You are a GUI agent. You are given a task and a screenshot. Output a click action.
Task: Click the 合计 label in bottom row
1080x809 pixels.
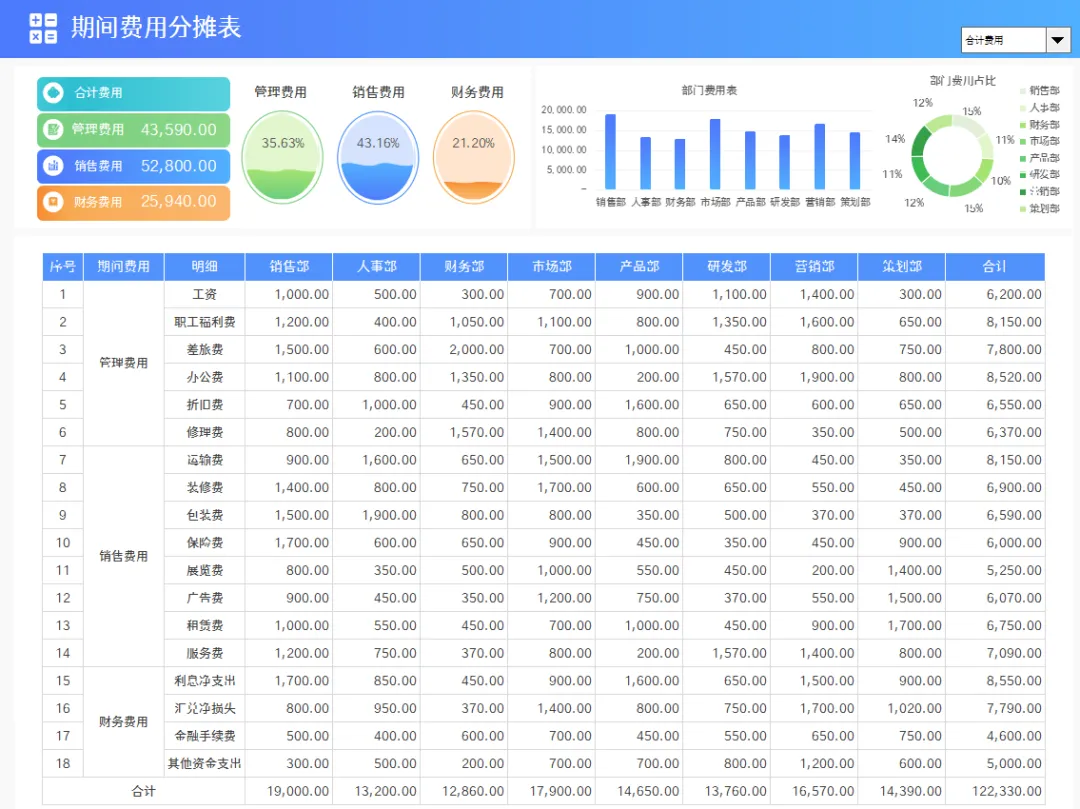tap(143, 791)
